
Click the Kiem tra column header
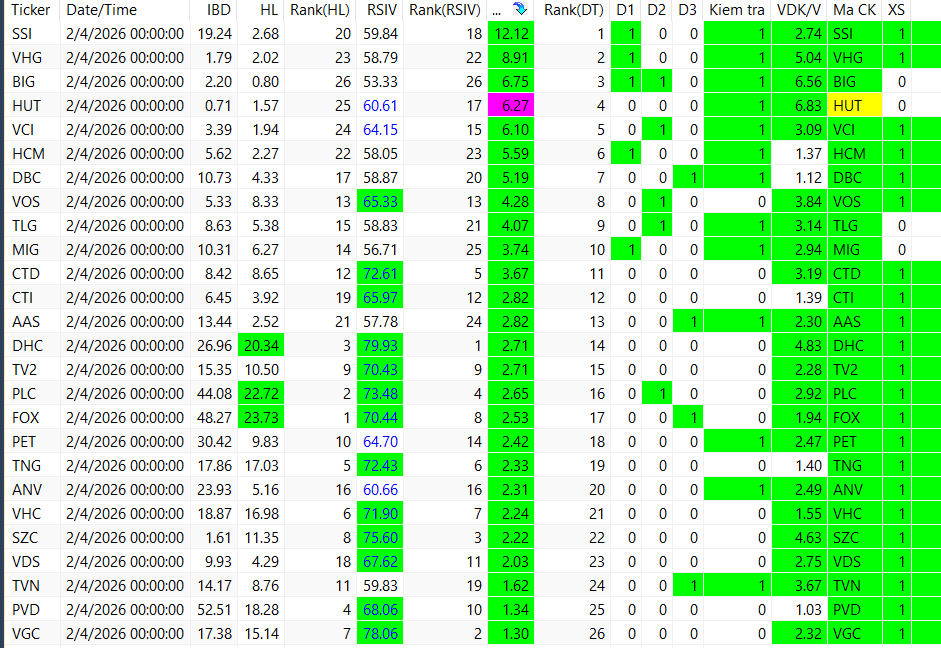pyautogui.click(x=737, y=10)
